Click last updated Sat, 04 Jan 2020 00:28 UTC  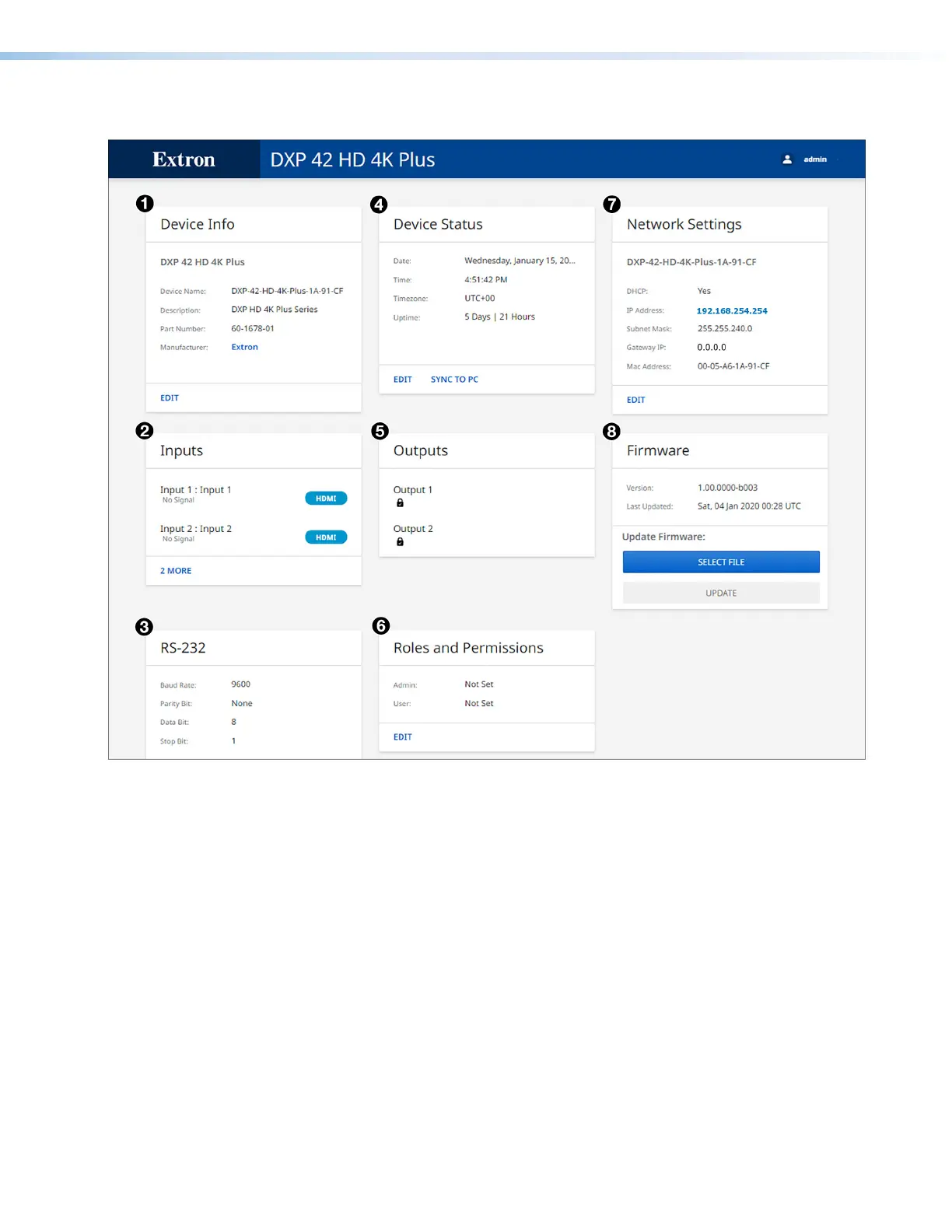coord(749,506)
